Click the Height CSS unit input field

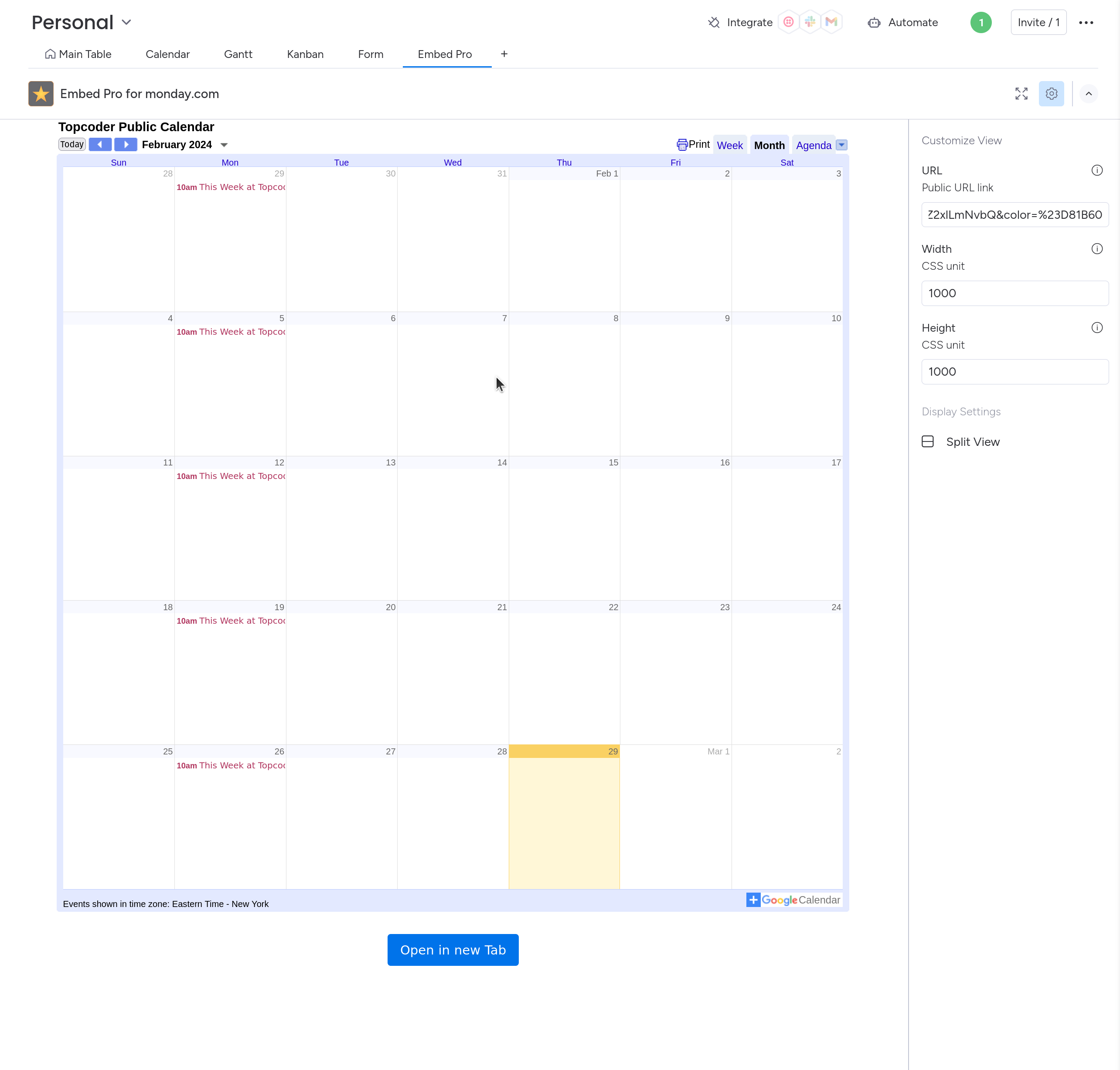coord(1014,372)
